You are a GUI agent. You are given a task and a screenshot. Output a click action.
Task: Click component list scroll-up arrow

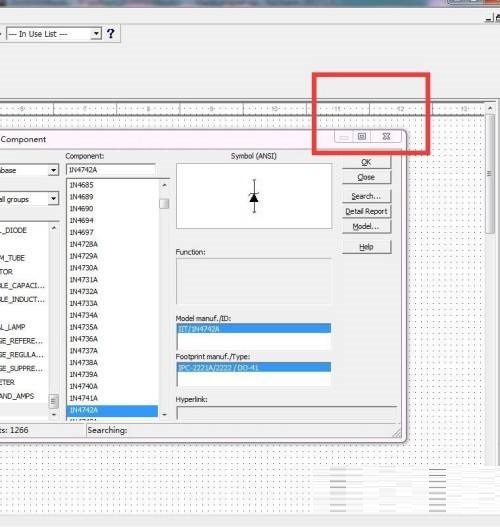[x=164, y=185]
